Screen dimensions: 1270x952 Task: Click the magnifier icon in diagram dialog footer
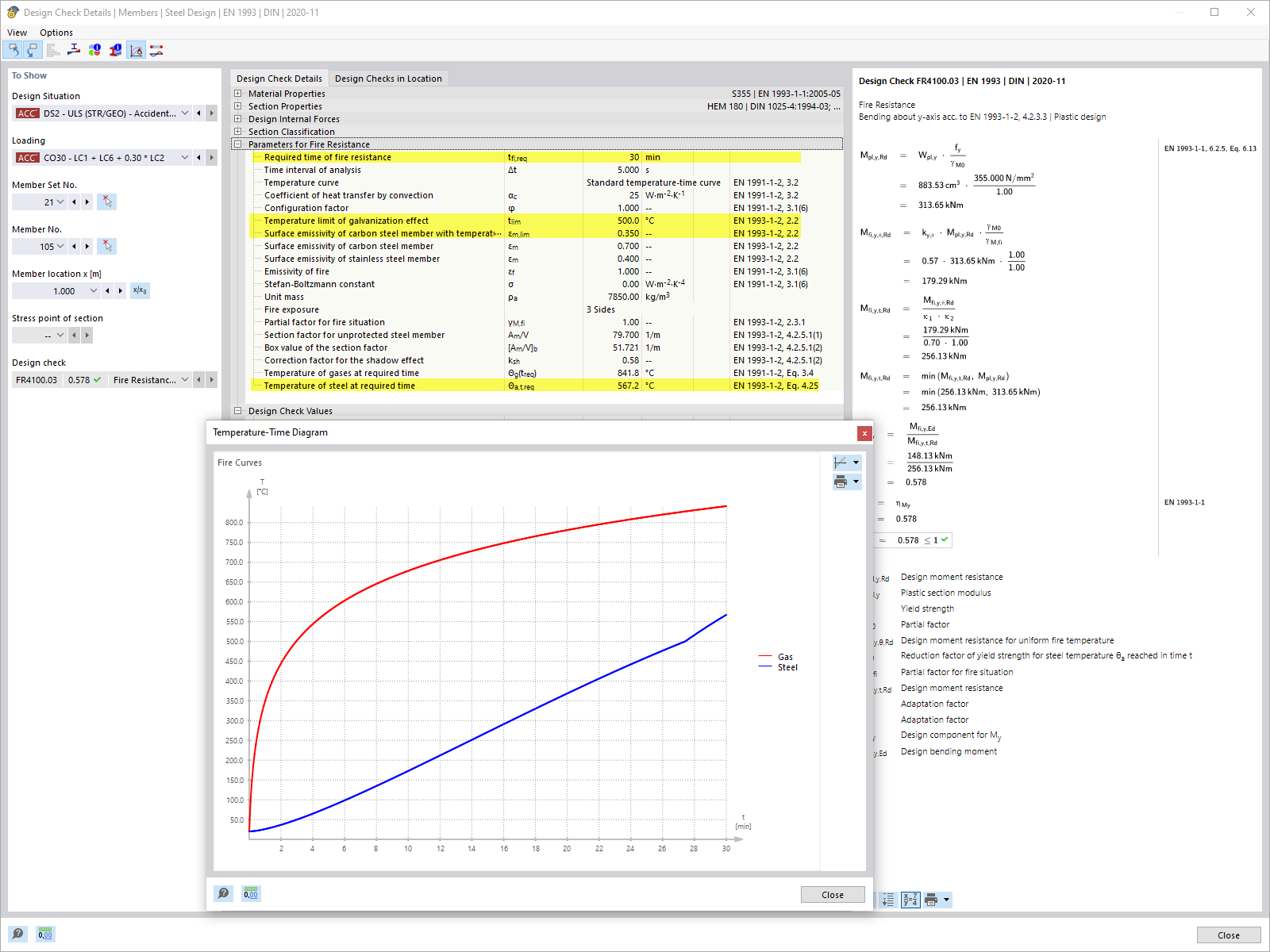pos(223,893)
